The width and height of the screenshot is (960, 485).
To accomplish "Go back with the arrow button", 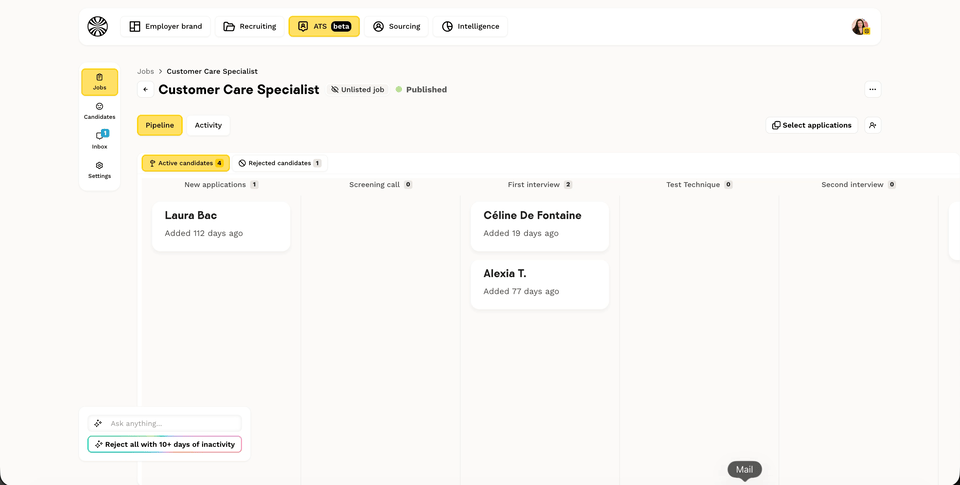I will pos(146,89).
